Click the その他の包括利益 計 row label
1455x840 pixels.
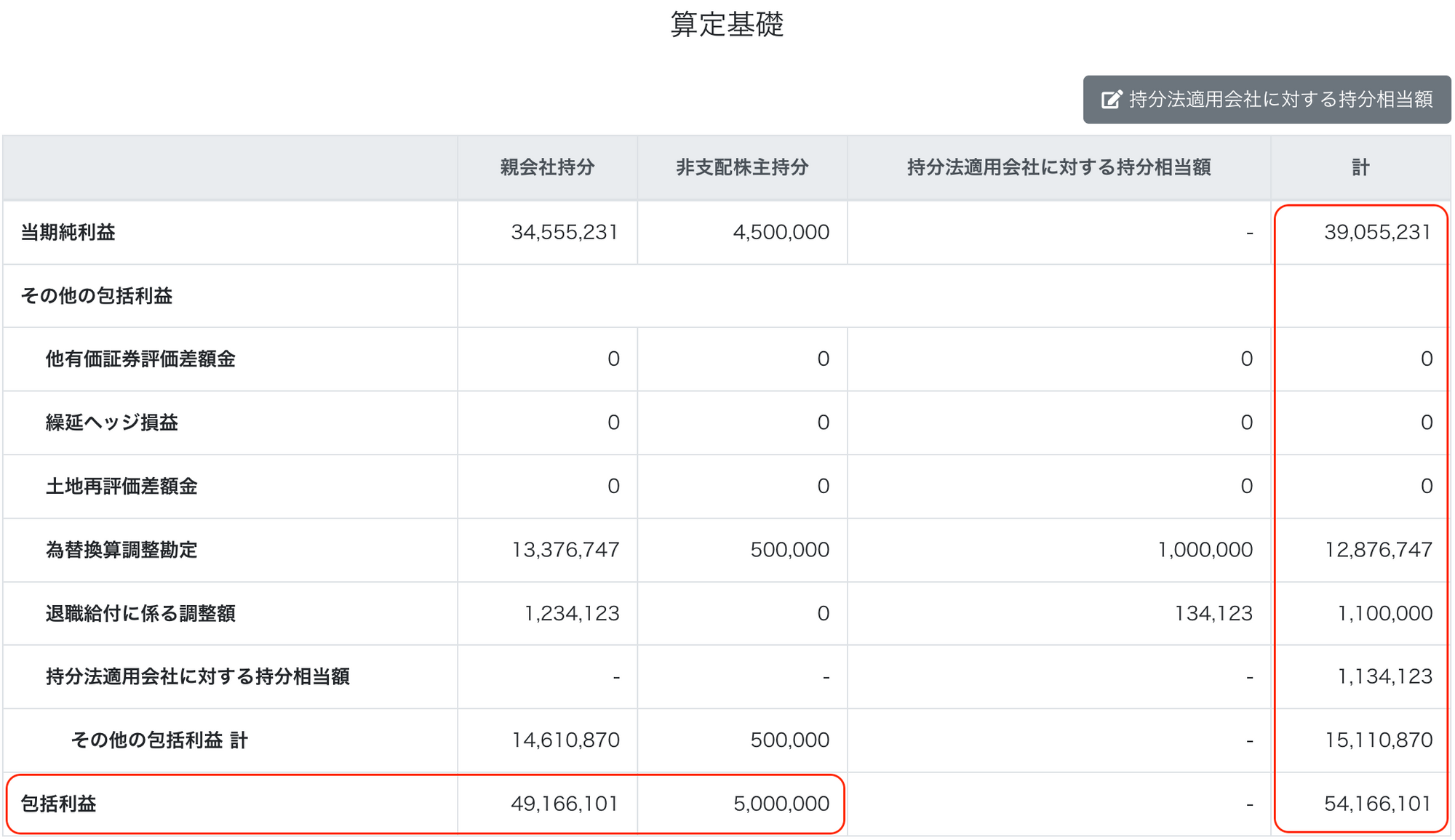coord(159,740)
